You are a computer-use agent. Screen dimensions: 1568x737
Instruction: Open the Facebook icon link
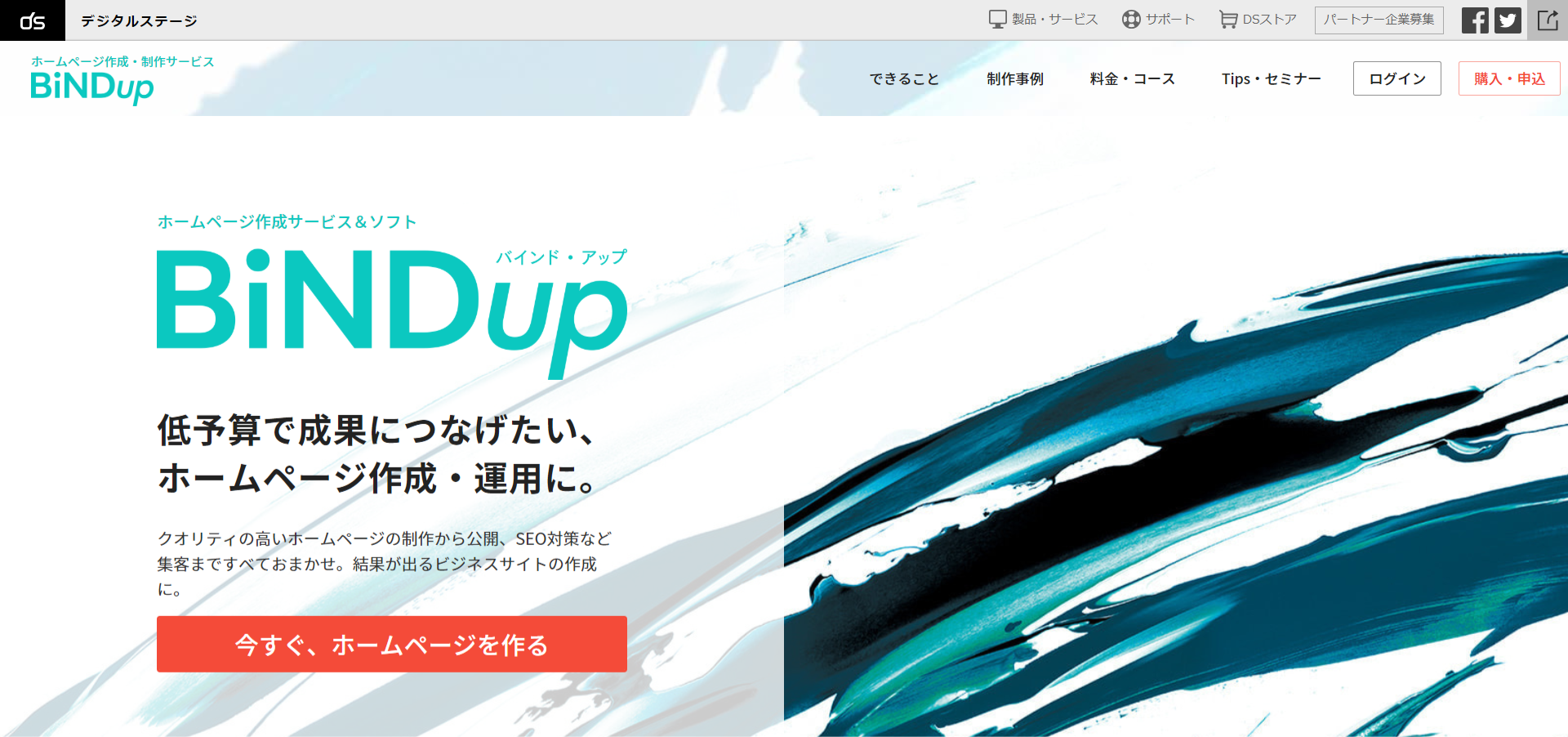1475,20
